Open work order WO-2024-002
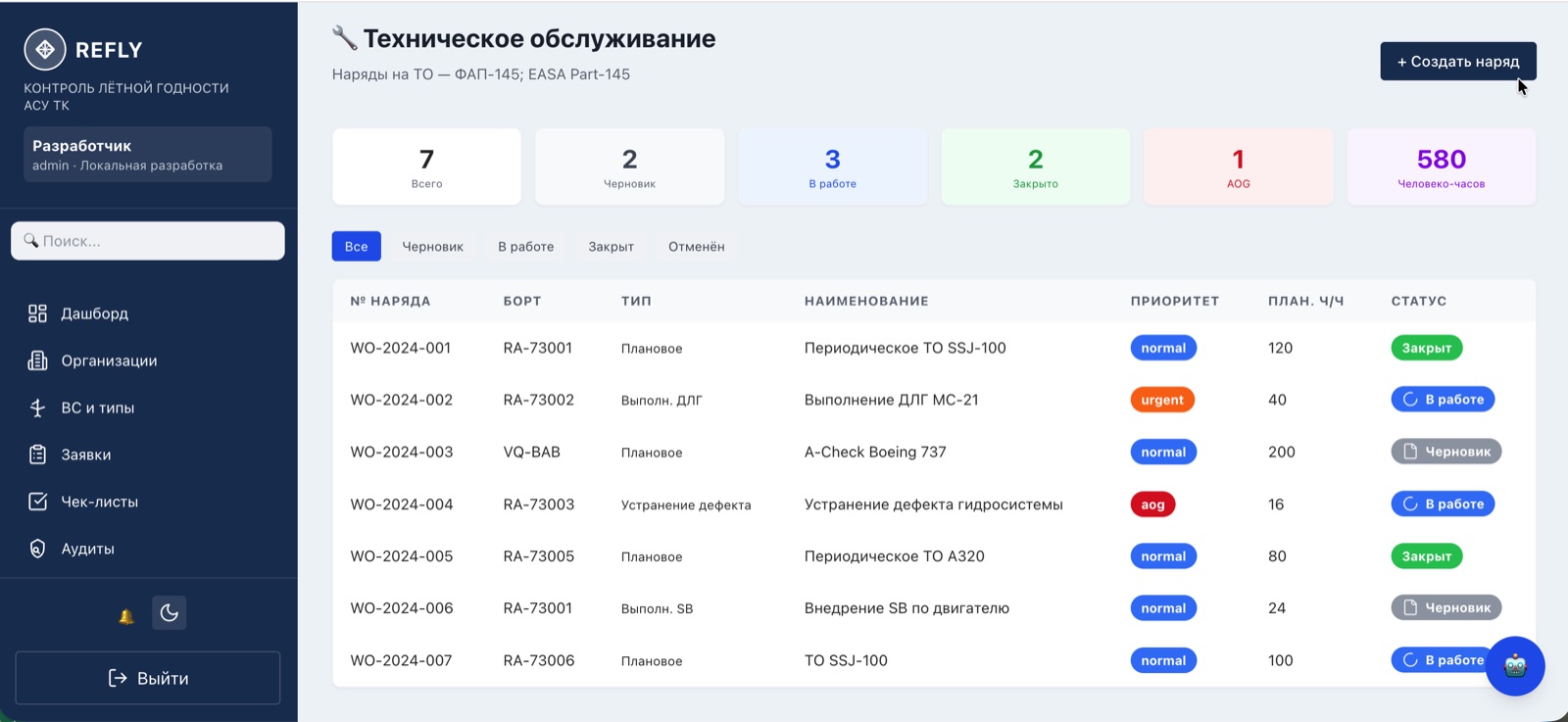Screen dimensions: 1568x722 point(402,400)
